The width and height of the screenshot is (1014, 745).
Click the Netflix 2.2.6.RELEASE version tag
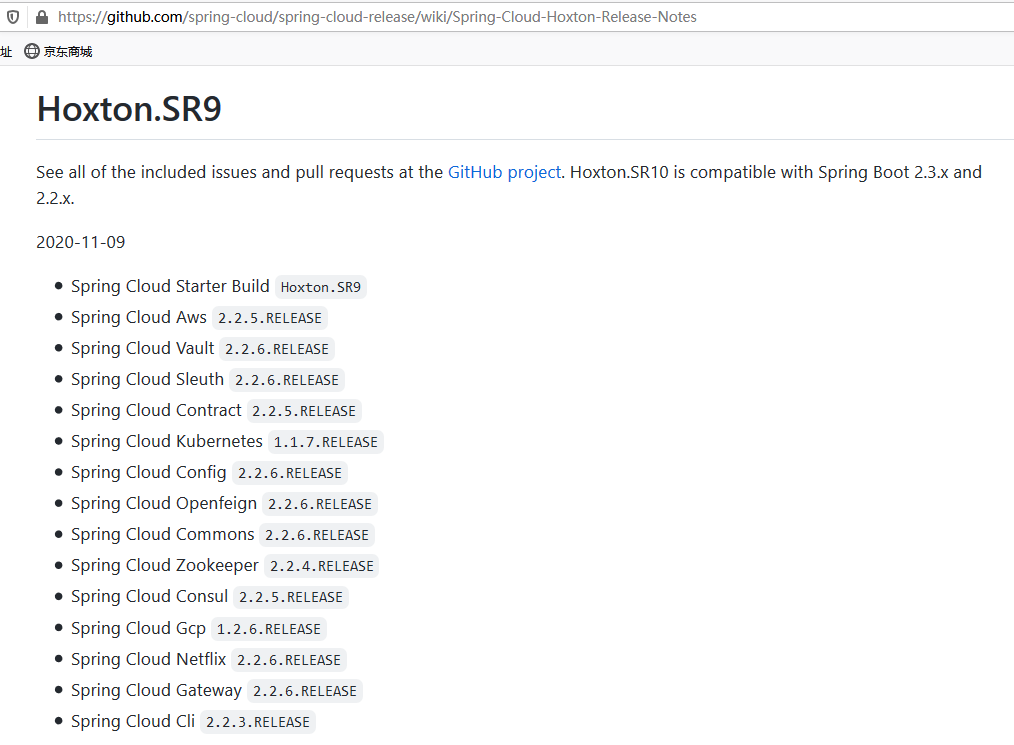289,660
